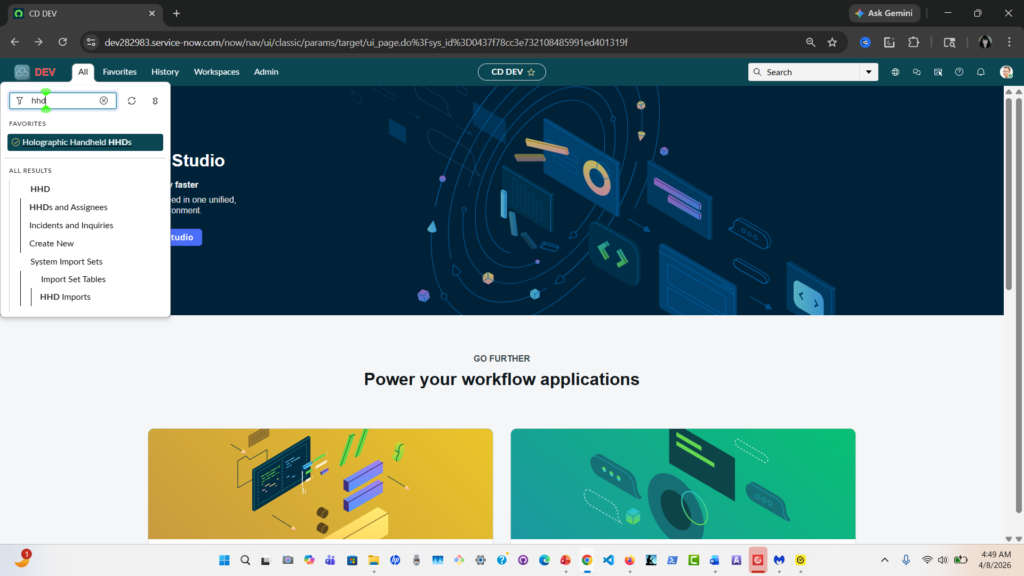
Task: Pin the All menu panel
Action: (x=155, y=101)
